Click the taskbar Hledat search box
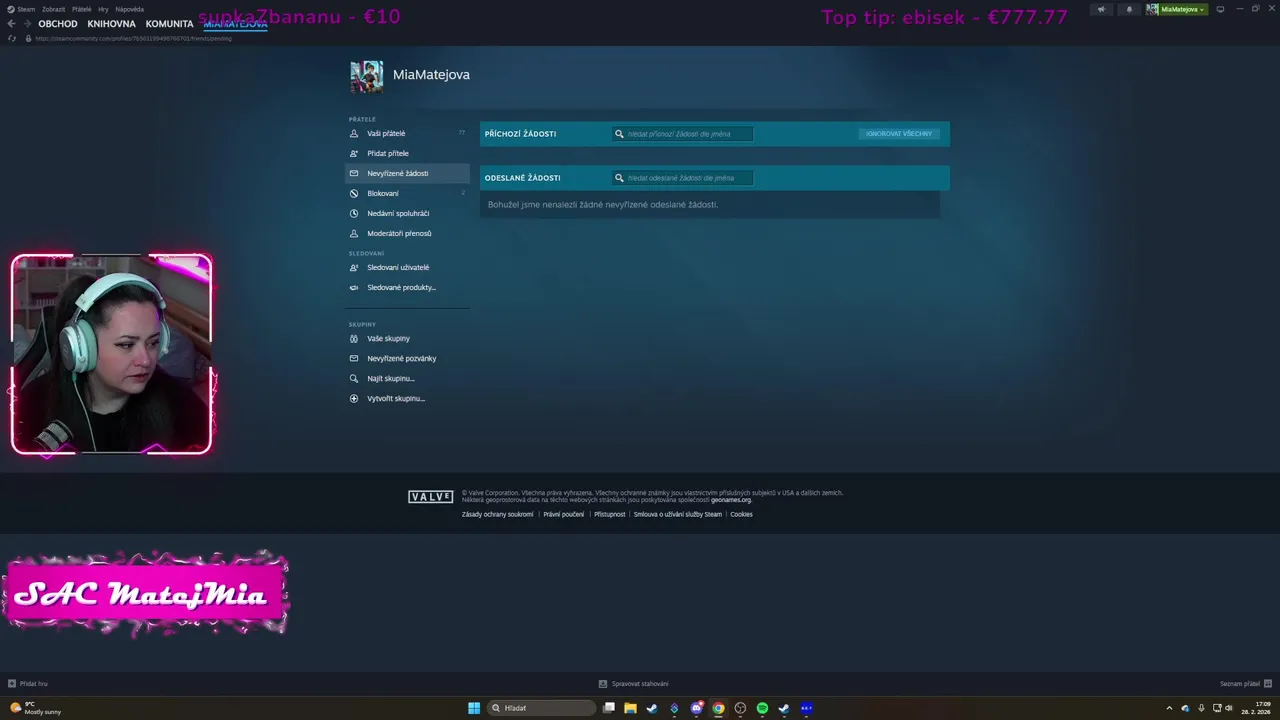This screenshot has width=1280, height=720. point(541,708)
